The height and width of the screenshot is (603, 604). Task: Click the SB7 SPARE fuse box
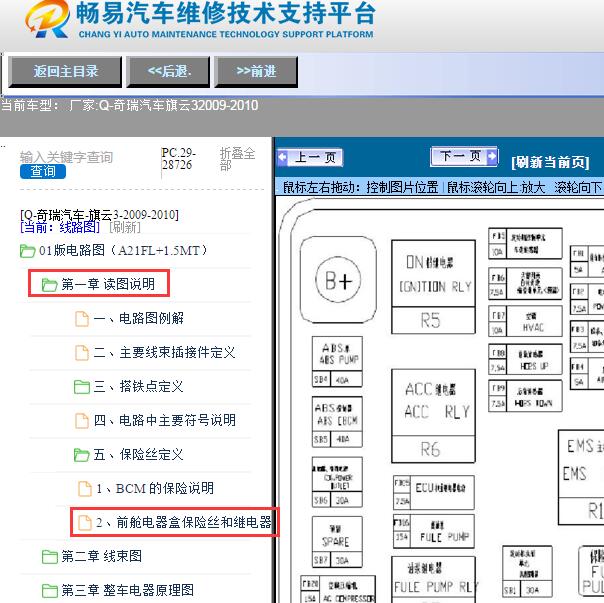click(337, 542)
